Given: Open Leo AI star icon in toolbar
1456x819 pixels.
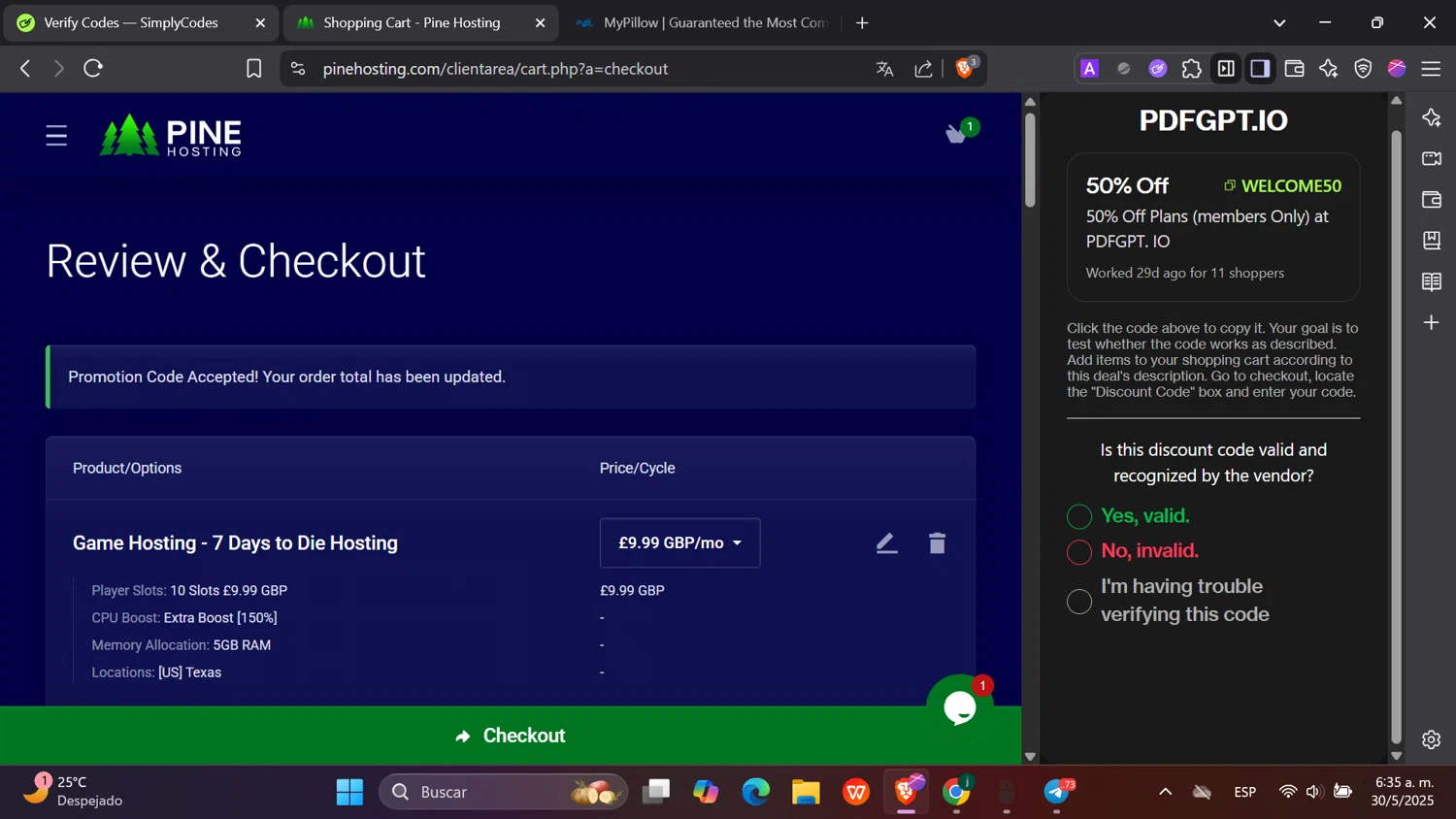Looking at the screenshot, I should 1329,68.
